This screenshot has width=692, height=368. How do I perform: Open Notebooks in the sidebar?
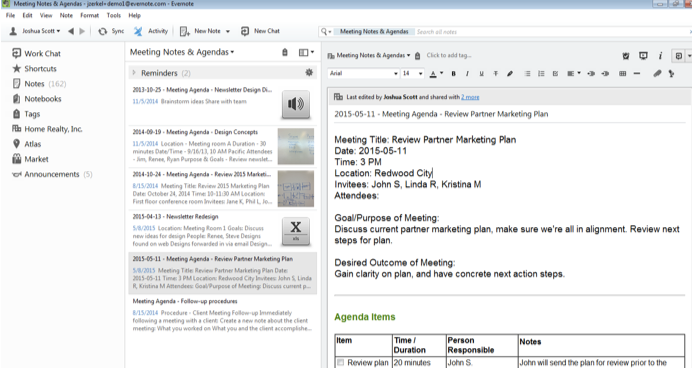[x=37, y=98]
